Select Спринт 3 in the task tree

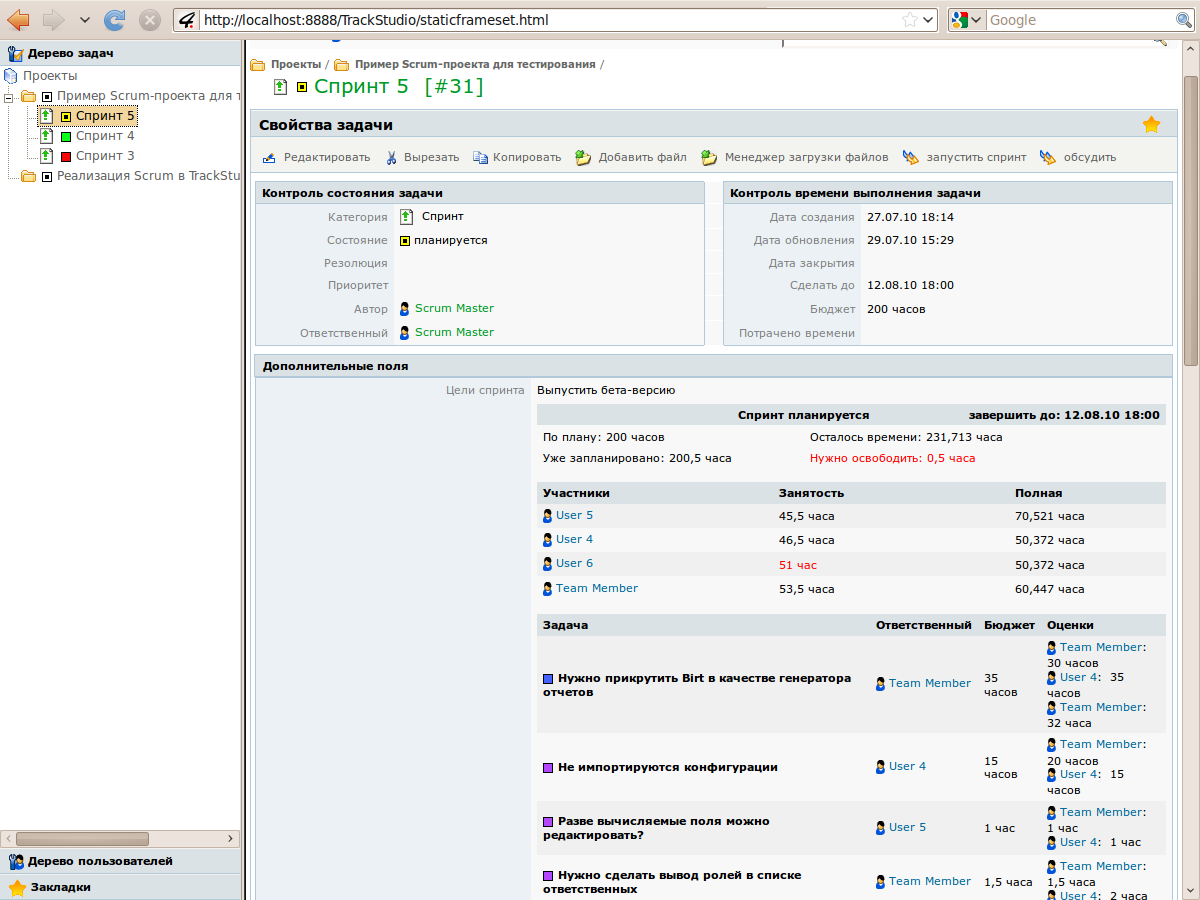click(x=104, y=156)
